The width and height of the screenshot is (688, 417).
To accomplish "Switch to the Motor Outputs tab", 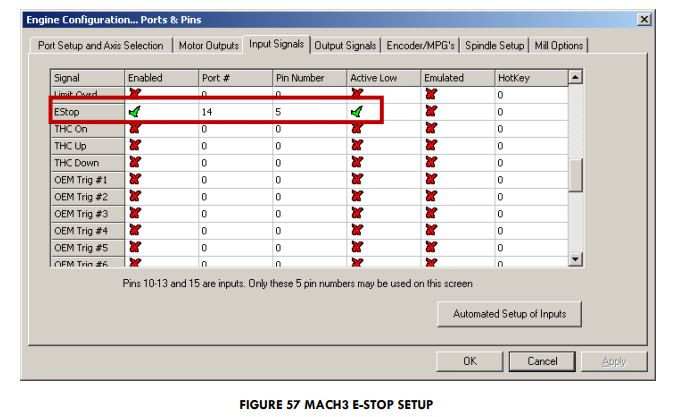I will coord(209,45).
